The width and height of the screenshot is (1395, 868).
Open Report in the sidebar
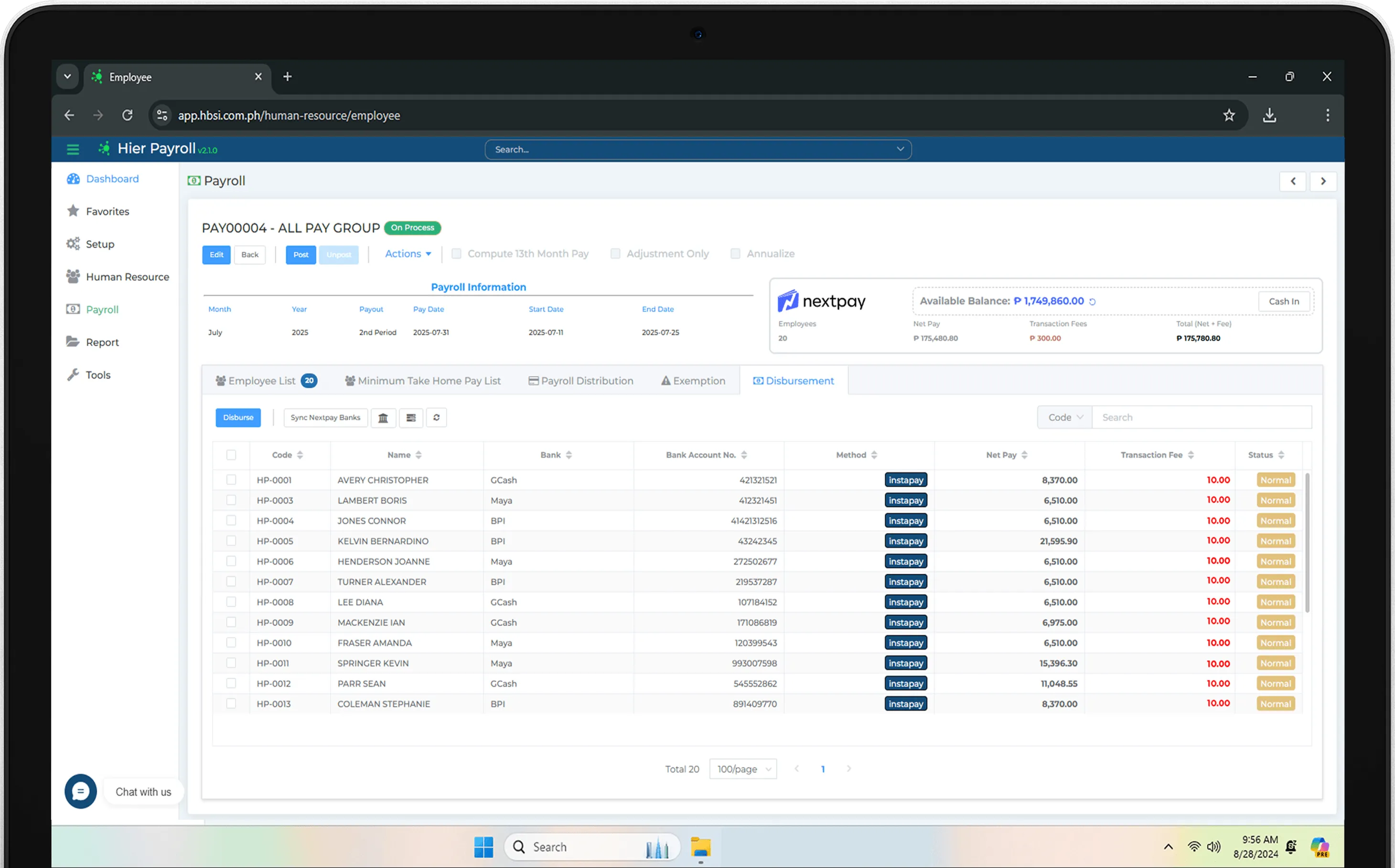tap(92, 342)
